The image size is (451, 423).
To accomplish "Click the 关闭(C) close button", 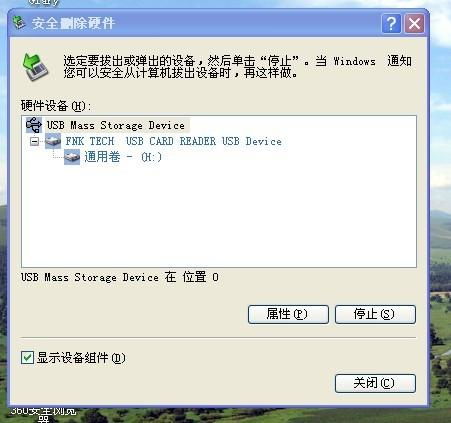I will [375, 383].
